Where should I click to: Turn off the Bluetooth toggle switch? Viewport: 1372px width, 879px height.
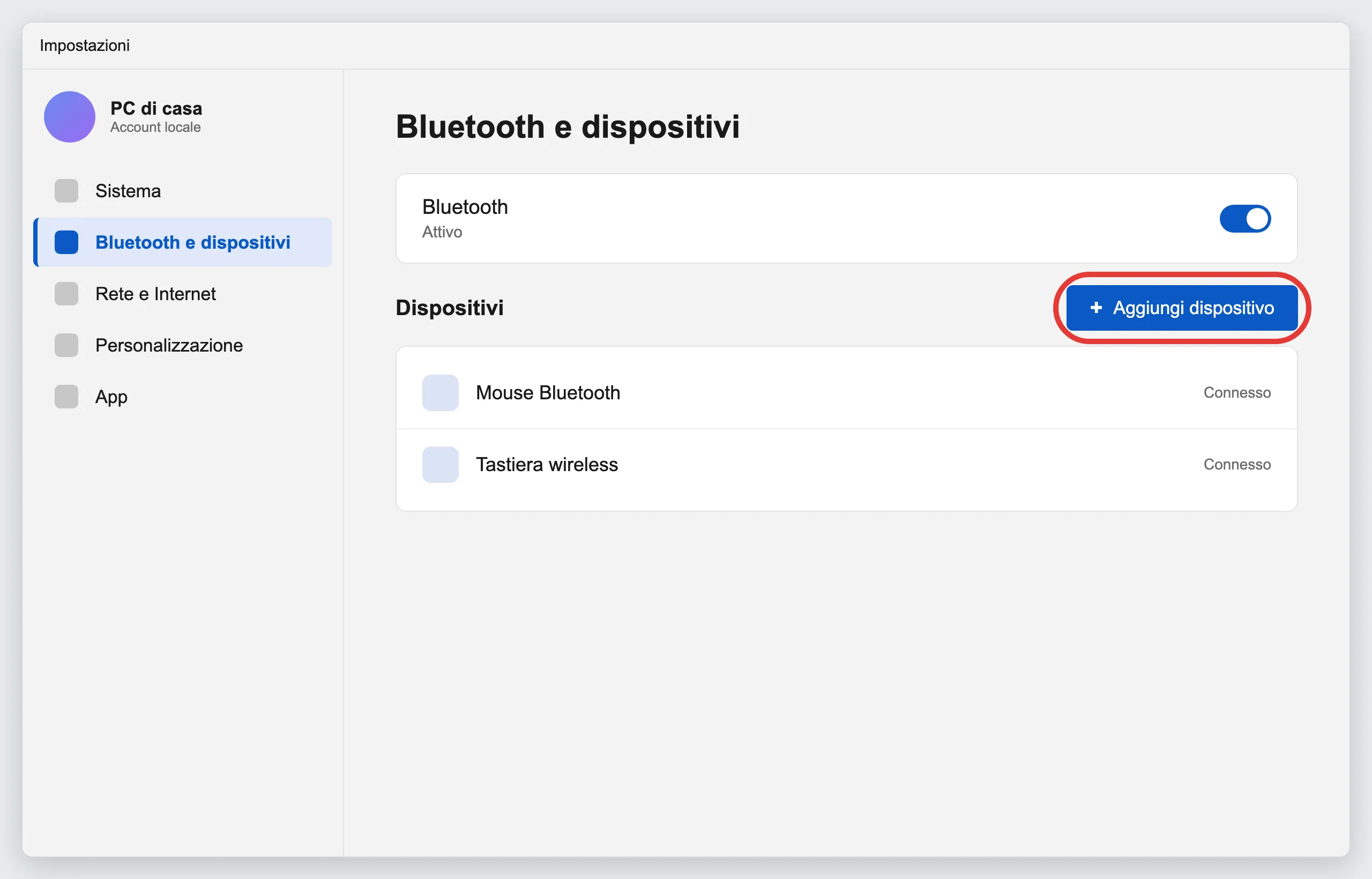point(1245,219)
